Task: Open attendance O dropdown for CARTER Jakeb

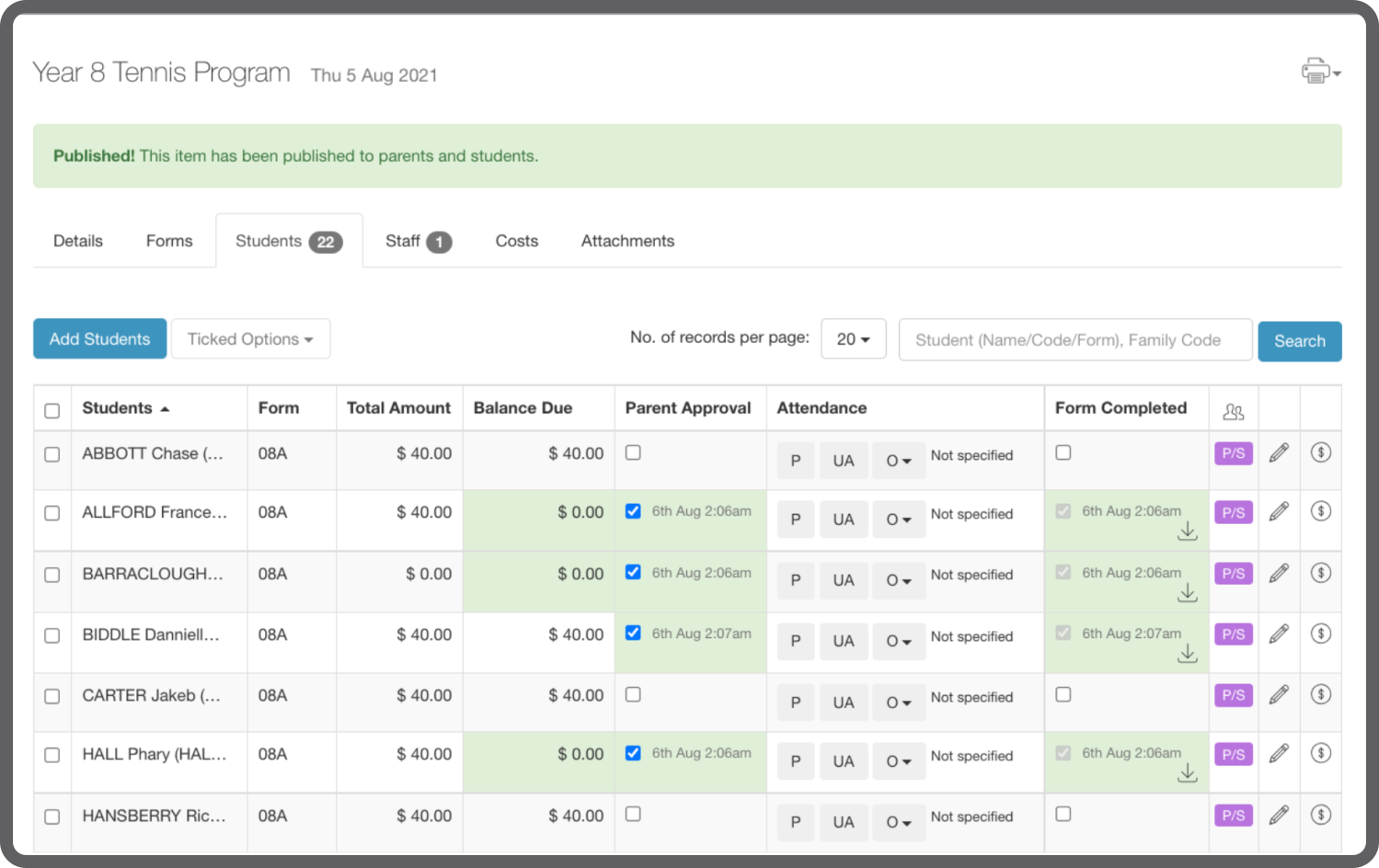Action: [899, 702]
